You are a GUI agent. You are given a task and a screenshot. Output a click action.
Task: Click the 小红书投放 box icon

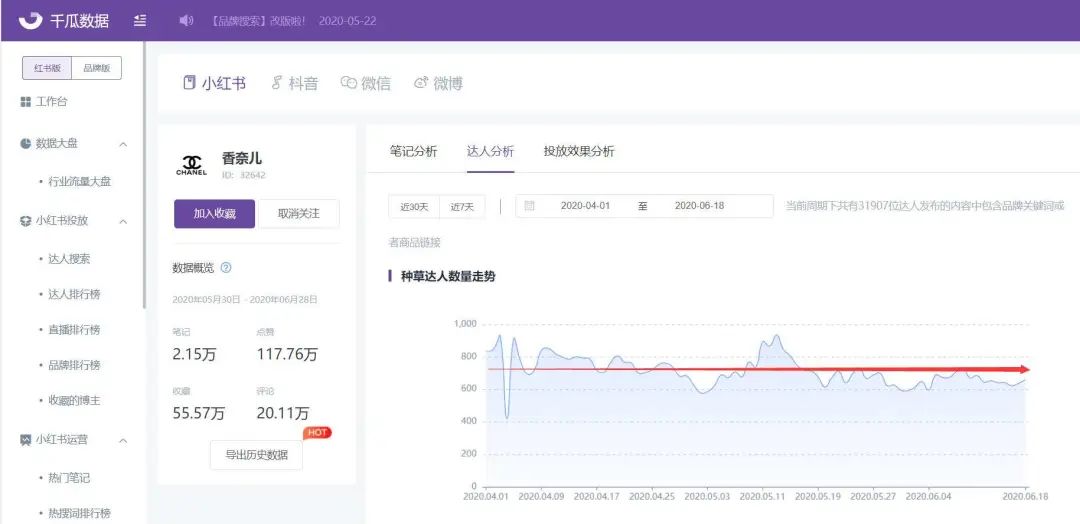(x=25, y=221)
